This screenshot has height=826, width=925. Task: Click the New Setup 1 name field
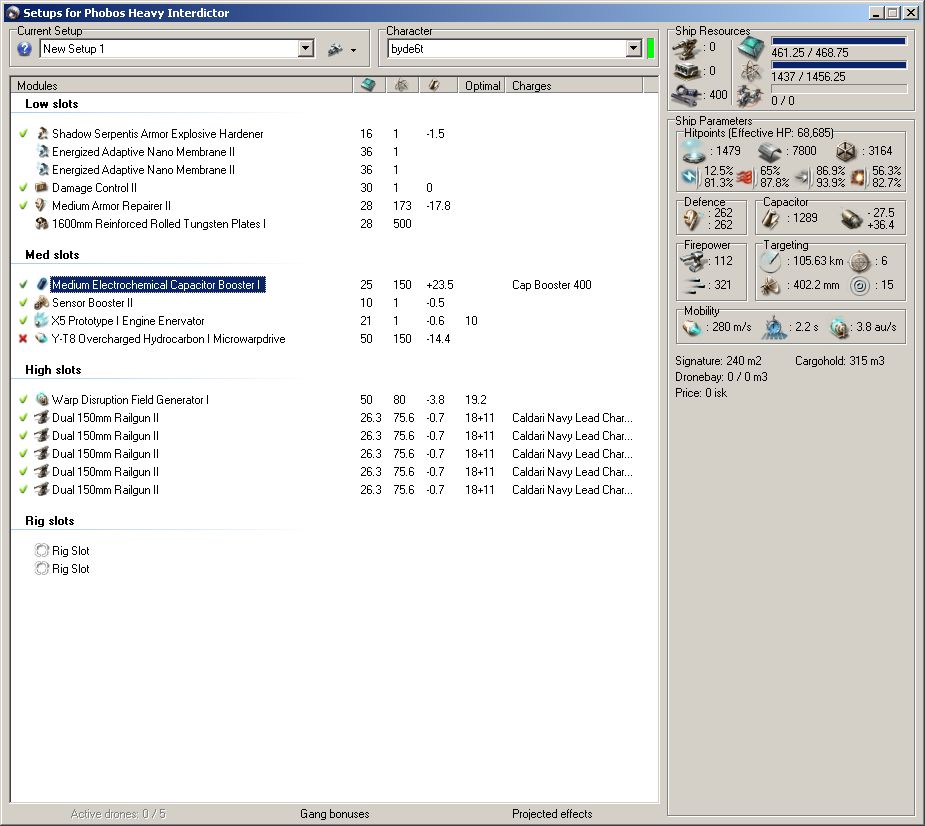pos(169,48)
